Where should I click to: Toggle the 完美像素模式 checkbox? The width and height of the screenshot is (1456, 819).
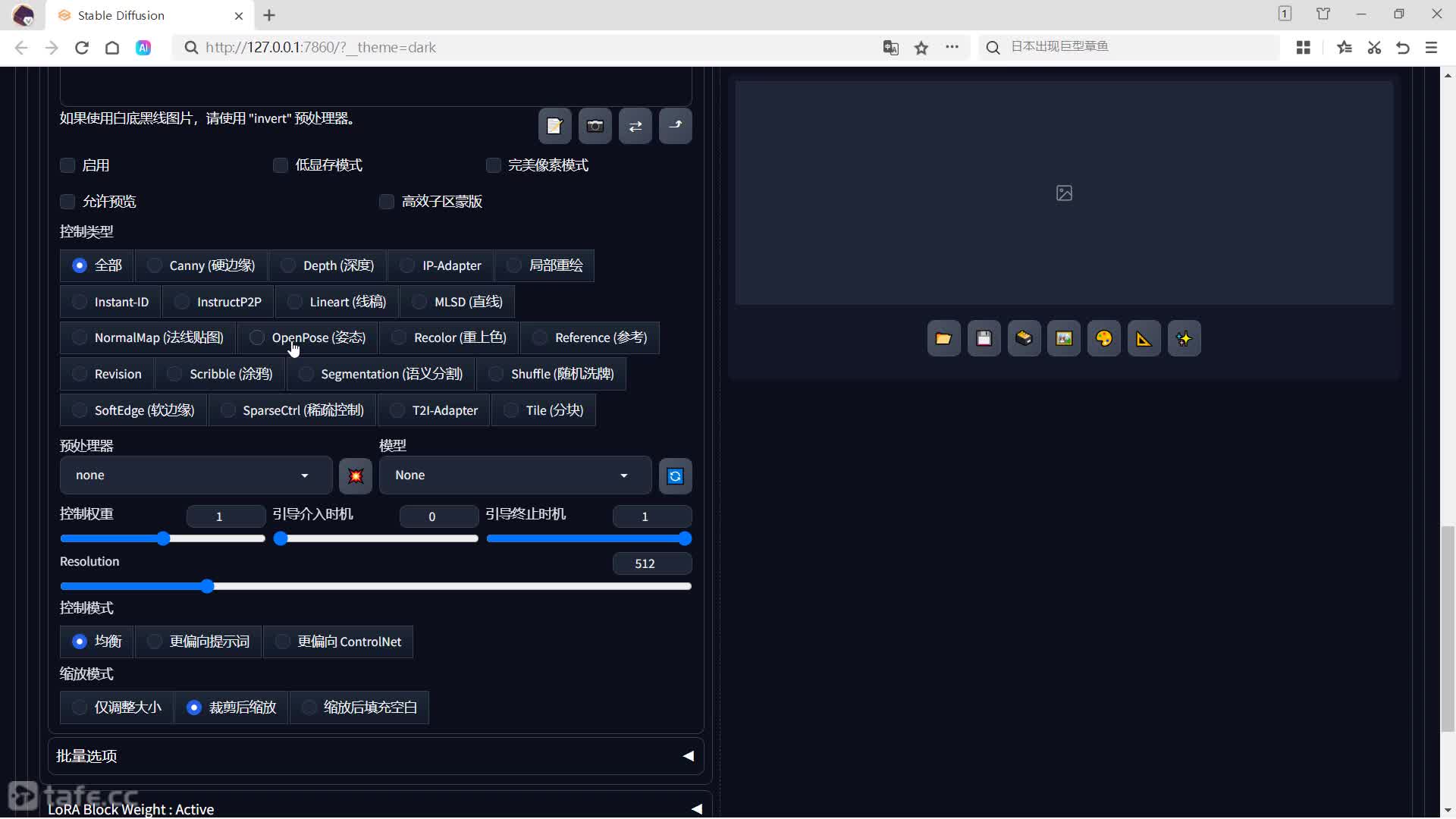coord(494,165)
